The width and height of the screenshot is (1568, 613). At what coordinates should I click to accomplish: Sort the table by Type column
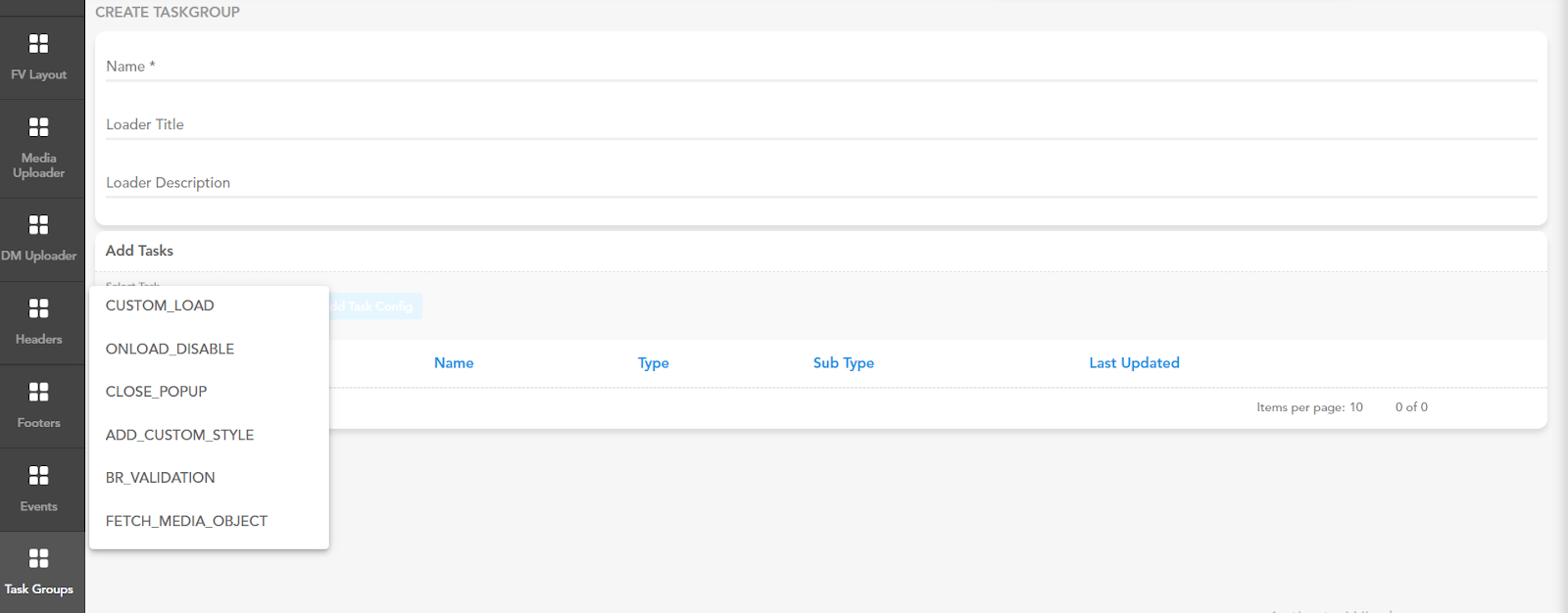[654, 362]
